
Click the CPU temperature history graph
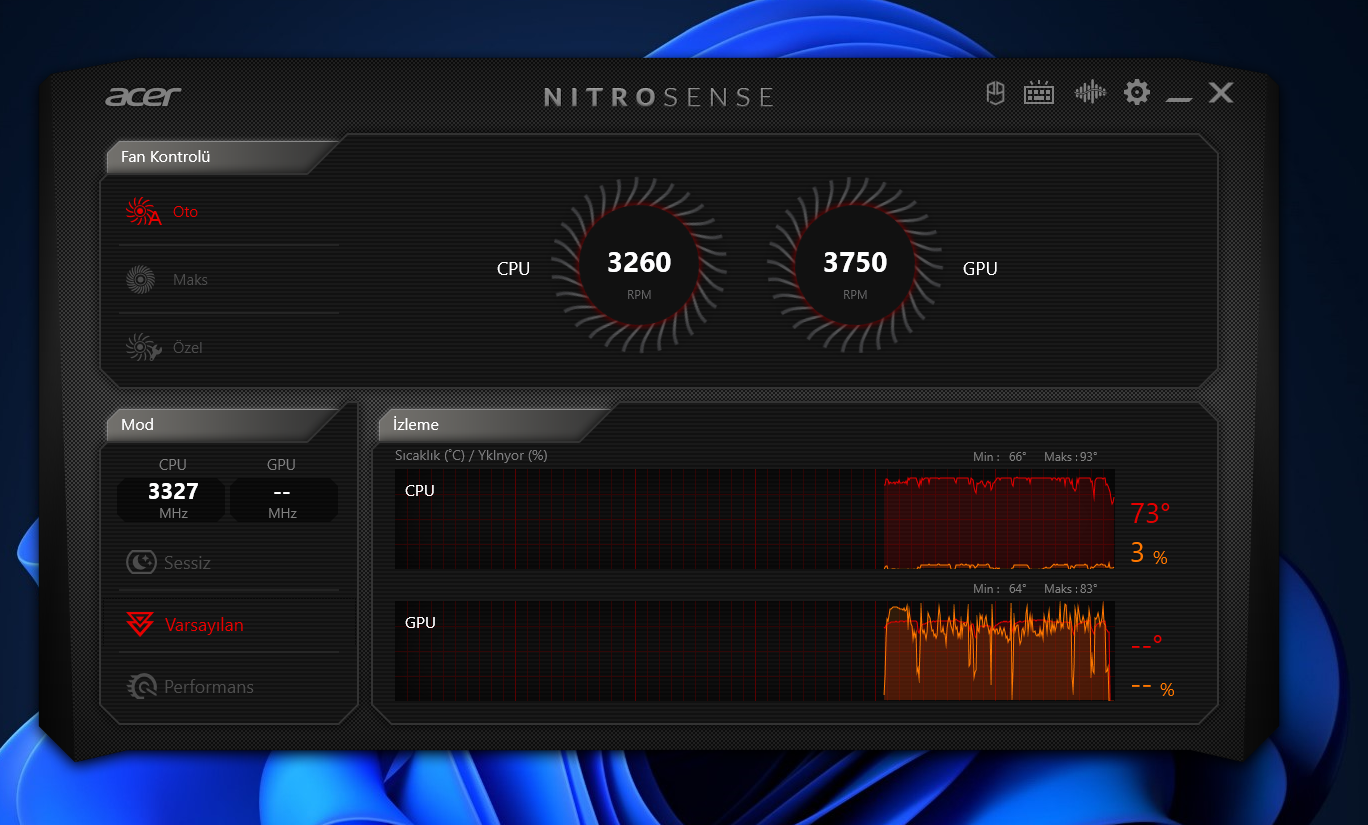point(755,519)
